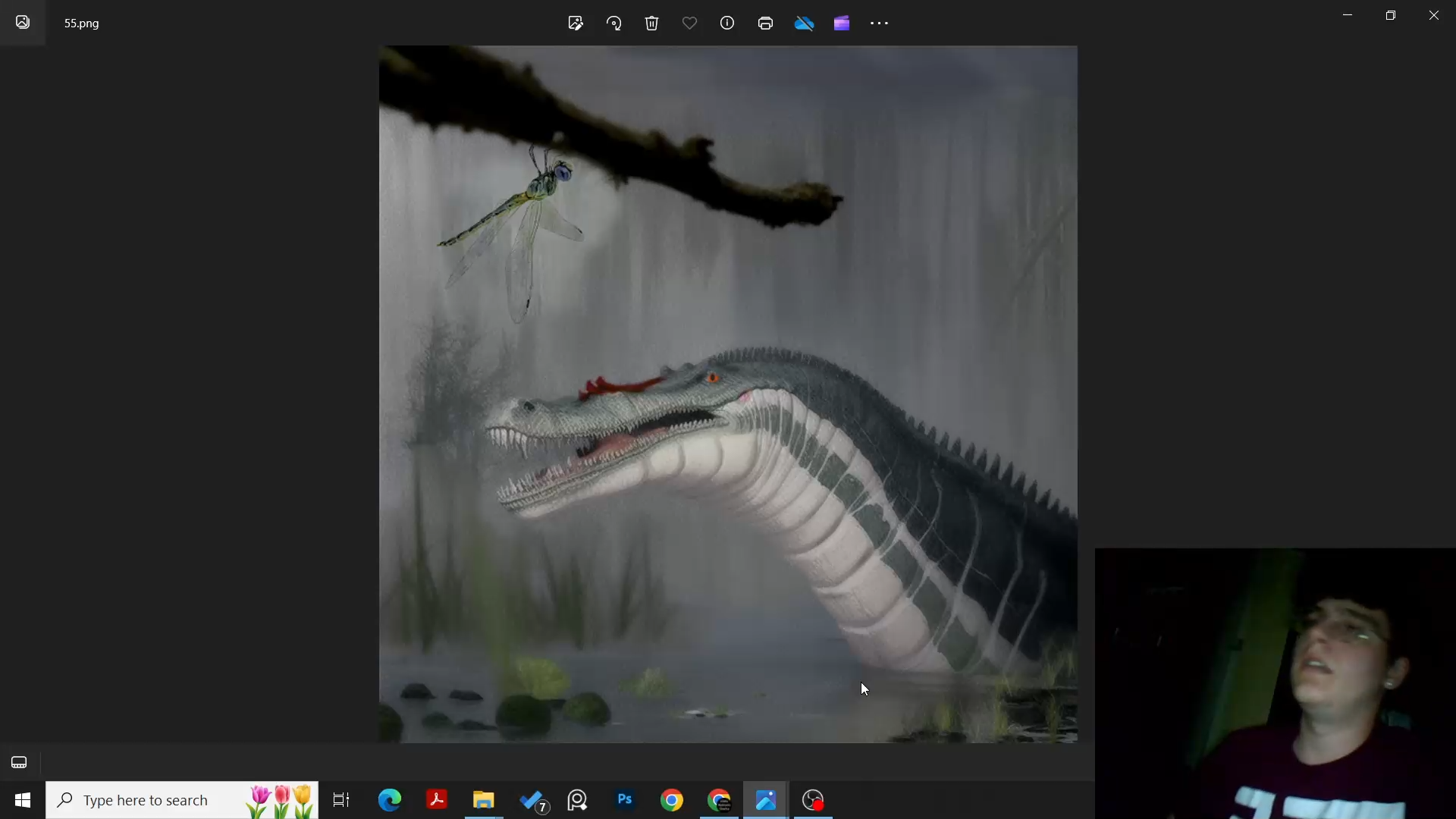This screenshot has height=819, width=1456.
Task: Expand the See more options menu
Action: point(880,24)
